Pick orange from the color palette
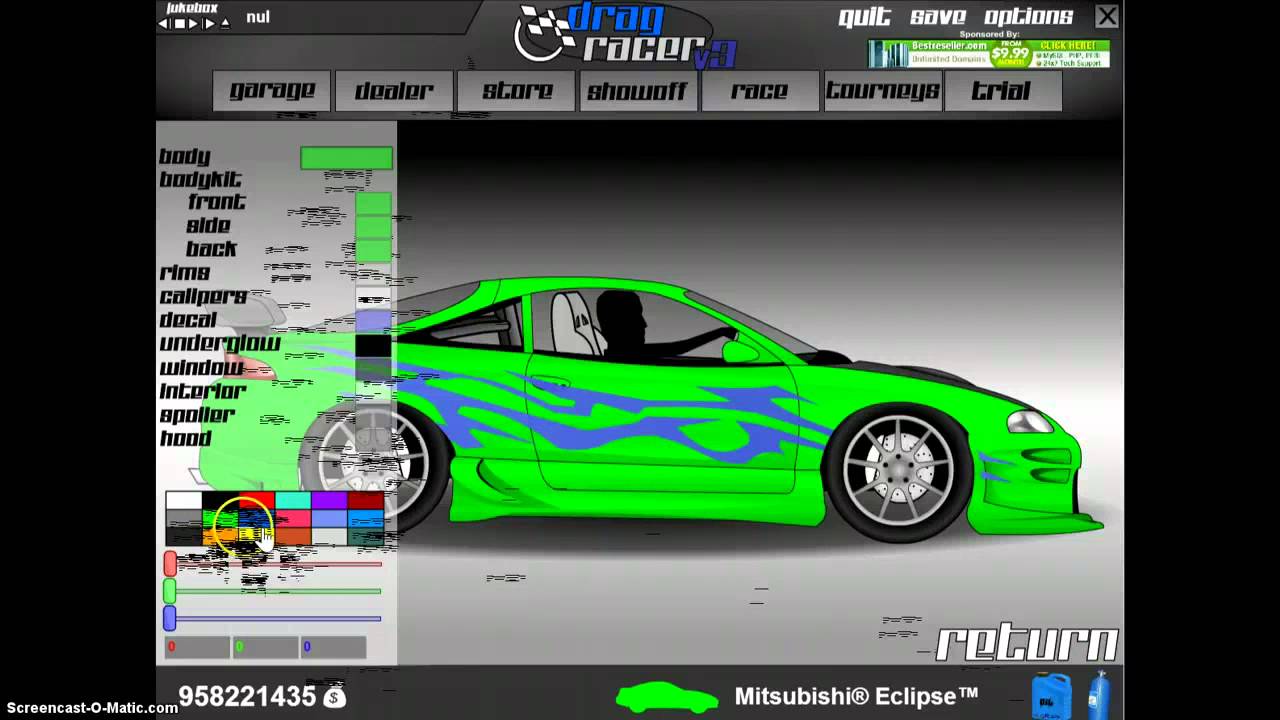 220,537
